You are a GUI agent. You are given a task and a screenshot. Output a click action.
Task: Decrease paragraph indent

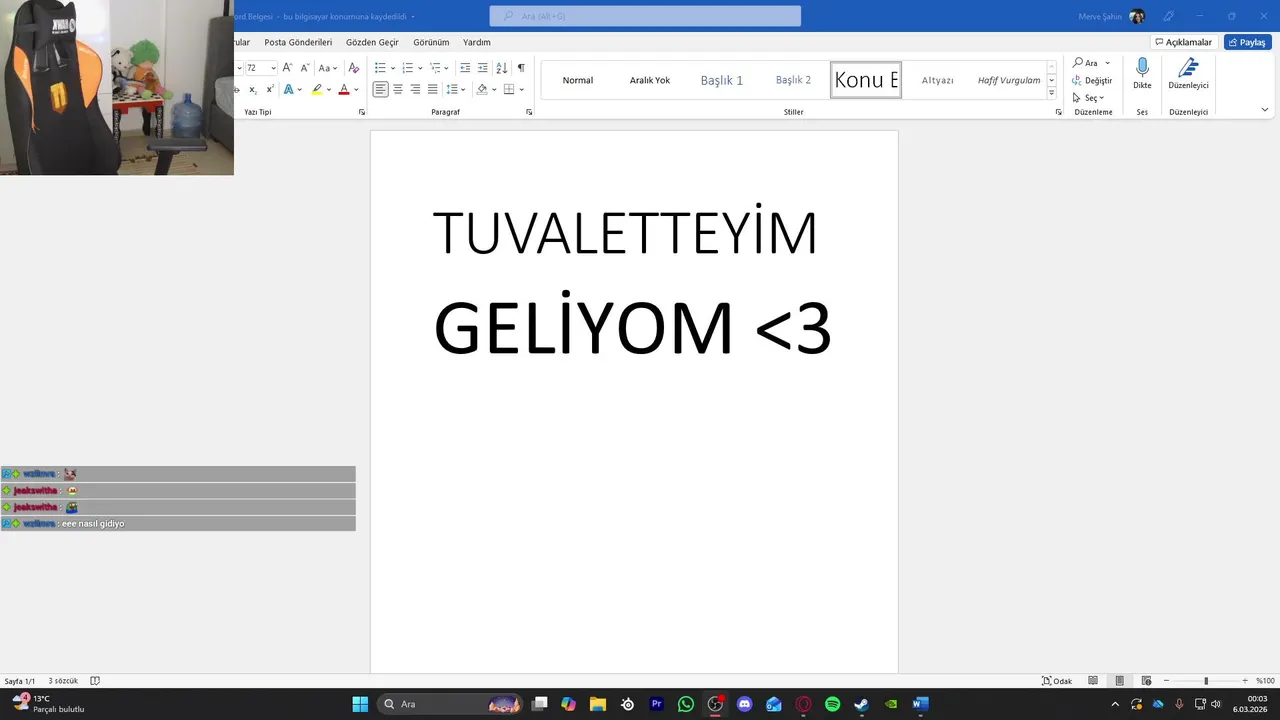coord(465,68)
